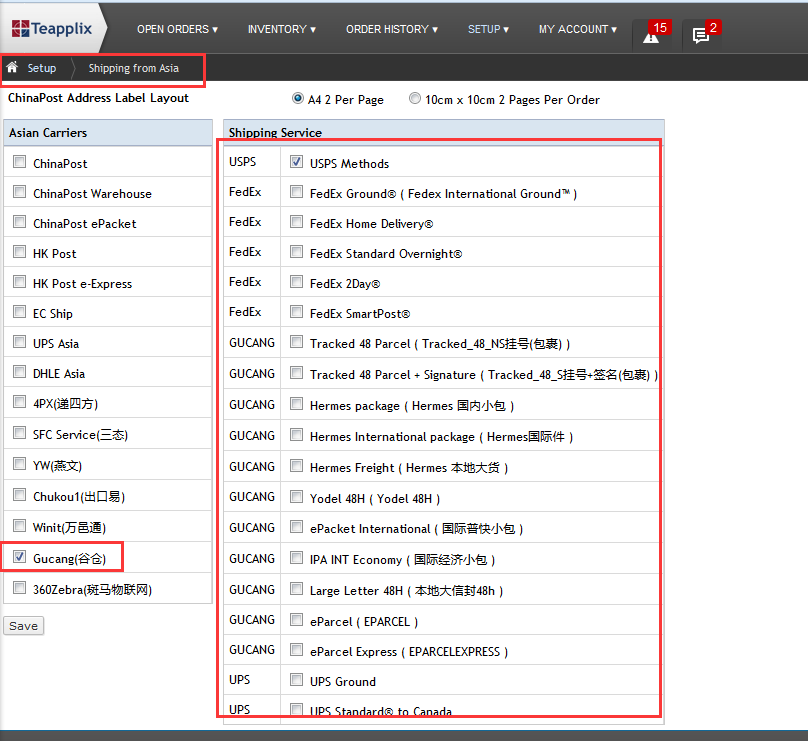Enable the UPS Ground service
Viewport: 808px width, 741px height.
tap(296, 680)
